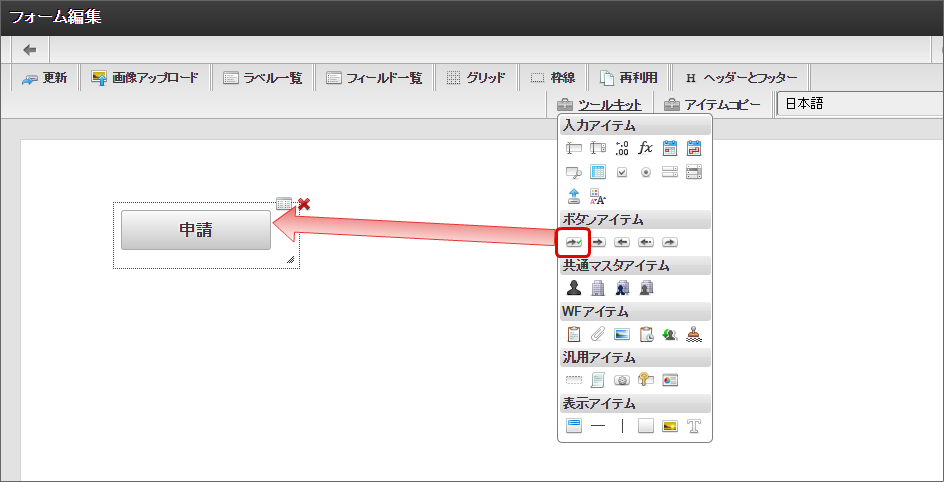Select the fx function item icon

pos(646,147)
